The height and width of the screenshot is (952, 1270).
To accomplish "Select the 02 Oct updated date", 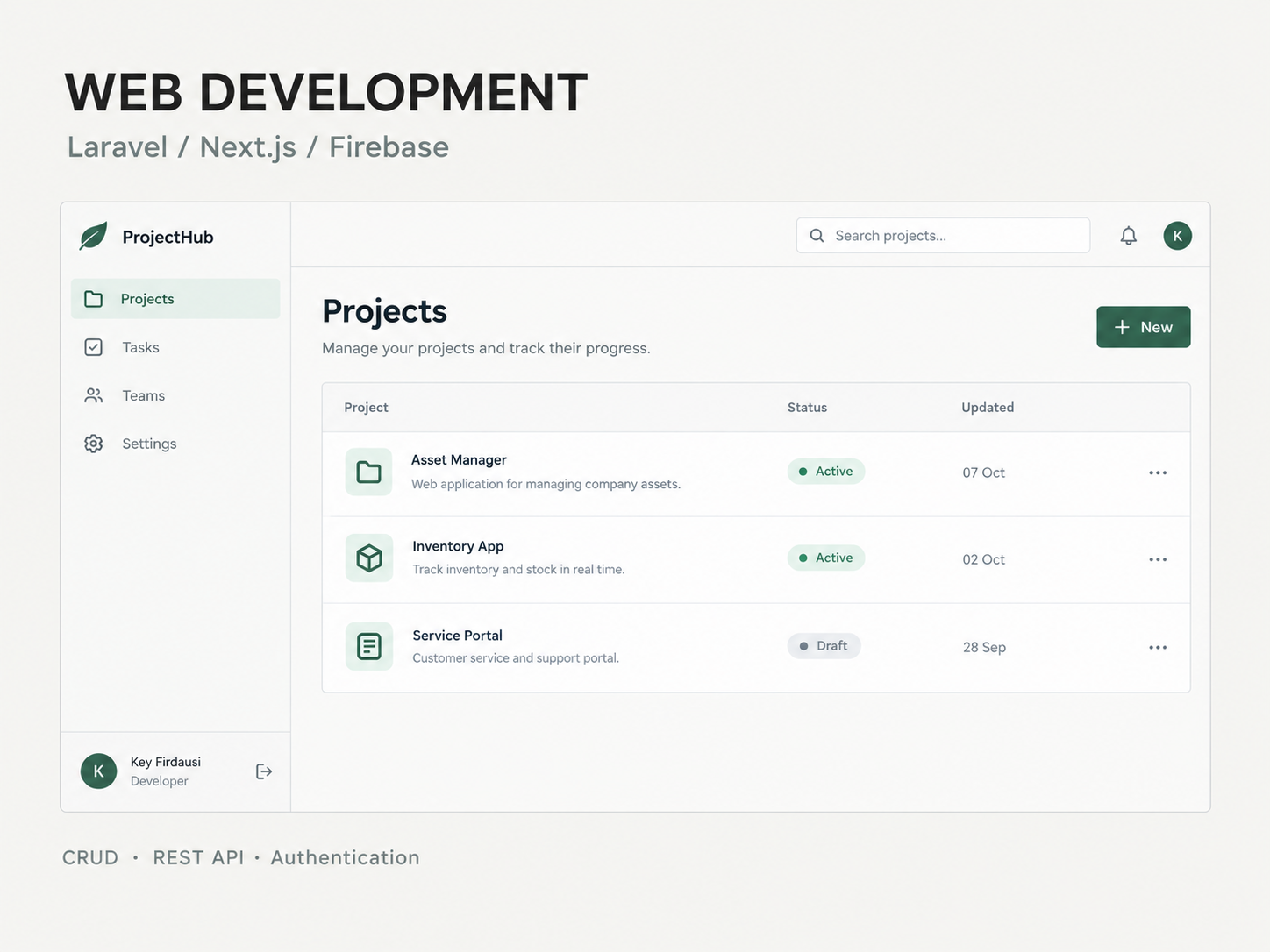I will [x=983, y=559].
